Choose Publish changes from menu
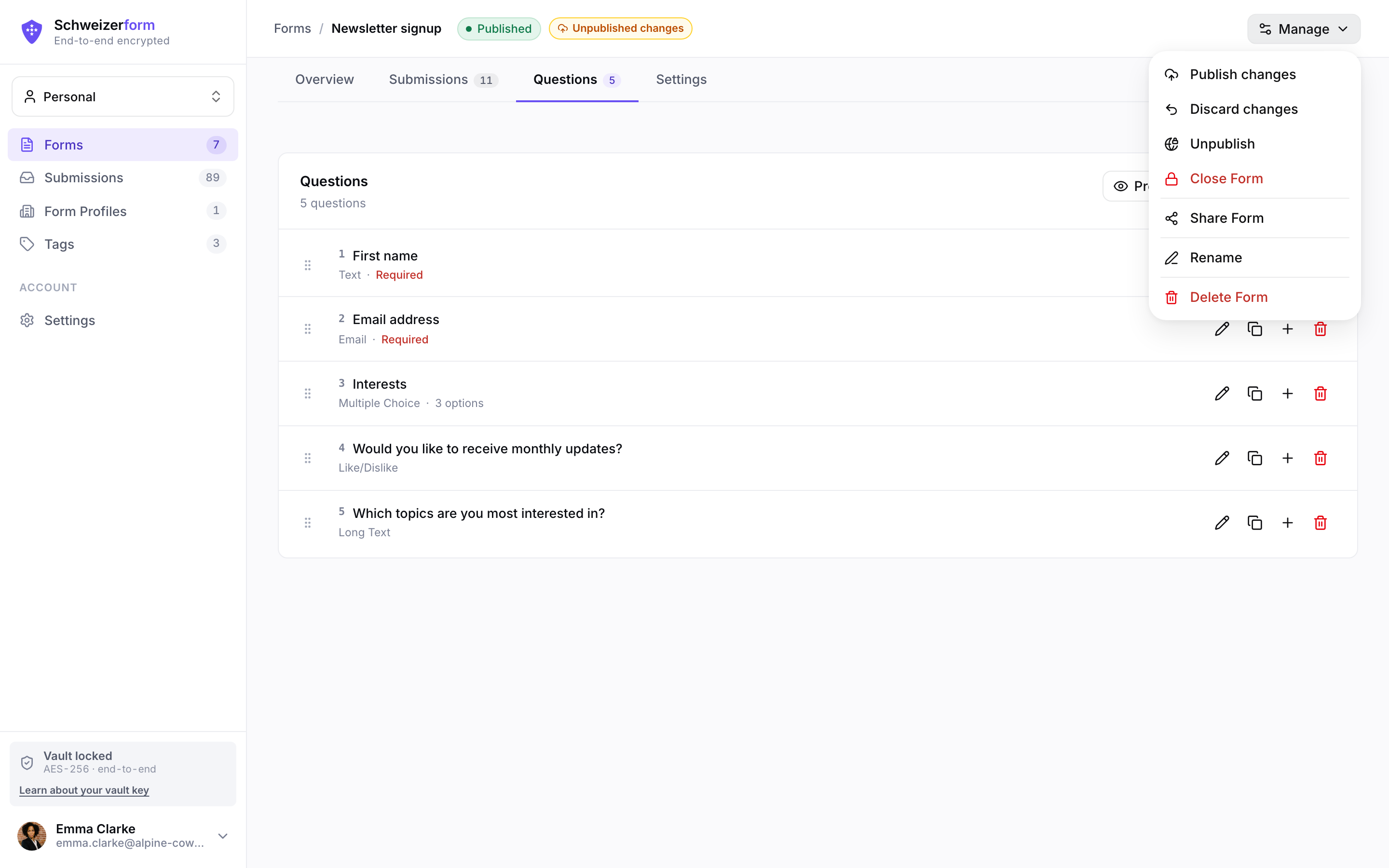This screenshot has width=1389, height=868. coord(1255,75)
